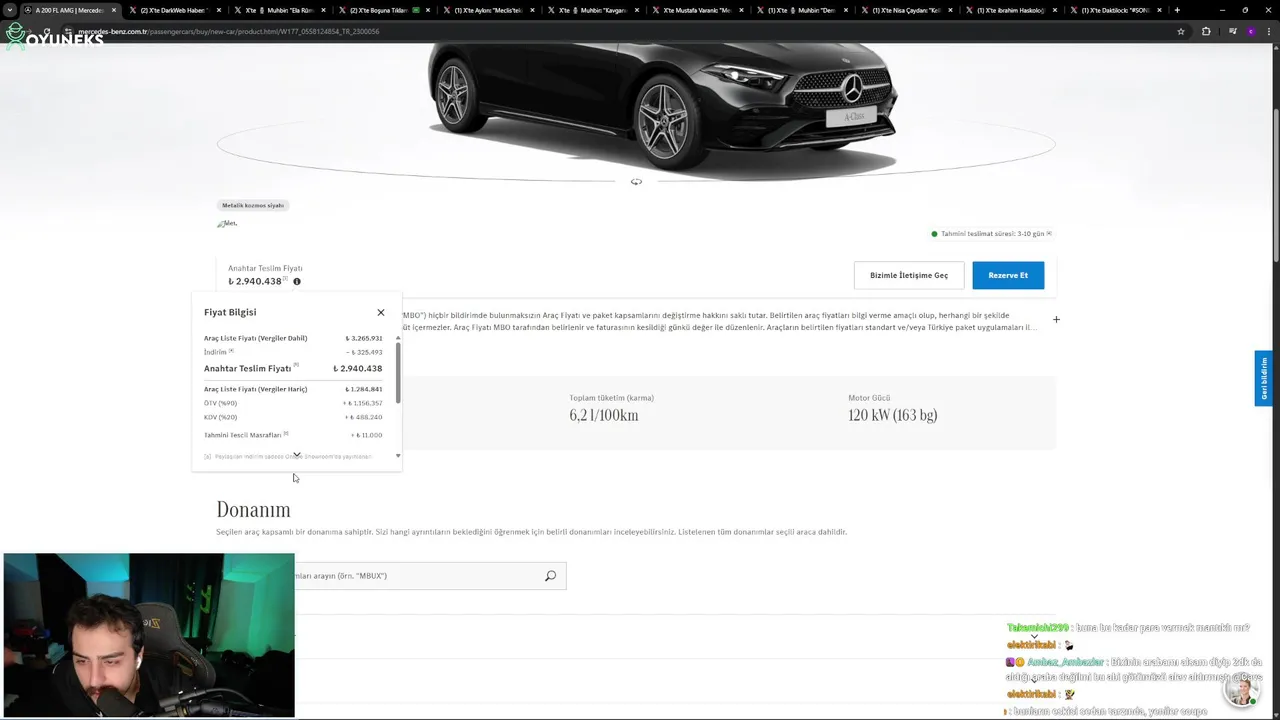This screenshot has height=720, width=1280.
Task: Click popup scrollbar down arrow
Action: point(398,456)
